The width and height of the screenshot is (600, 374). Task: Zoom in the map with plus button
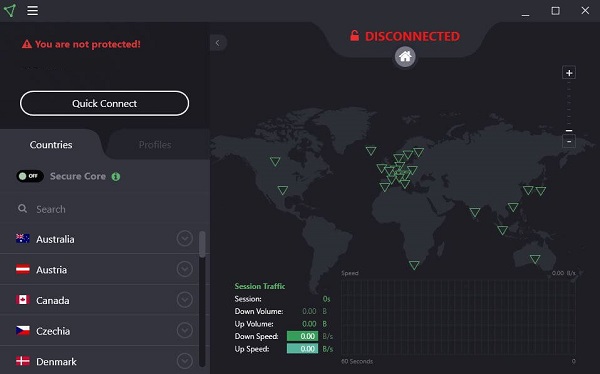569,73
